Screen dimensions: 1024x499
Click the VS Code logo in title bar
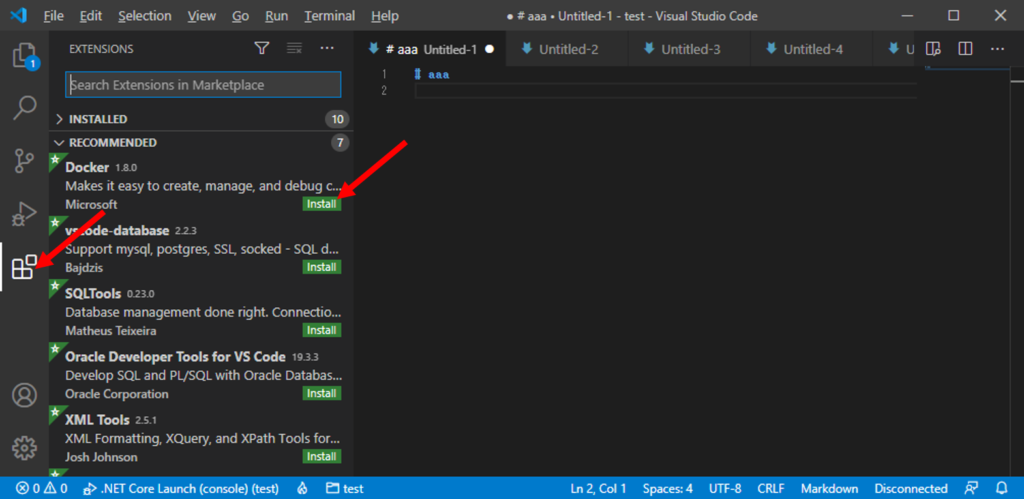18,16
